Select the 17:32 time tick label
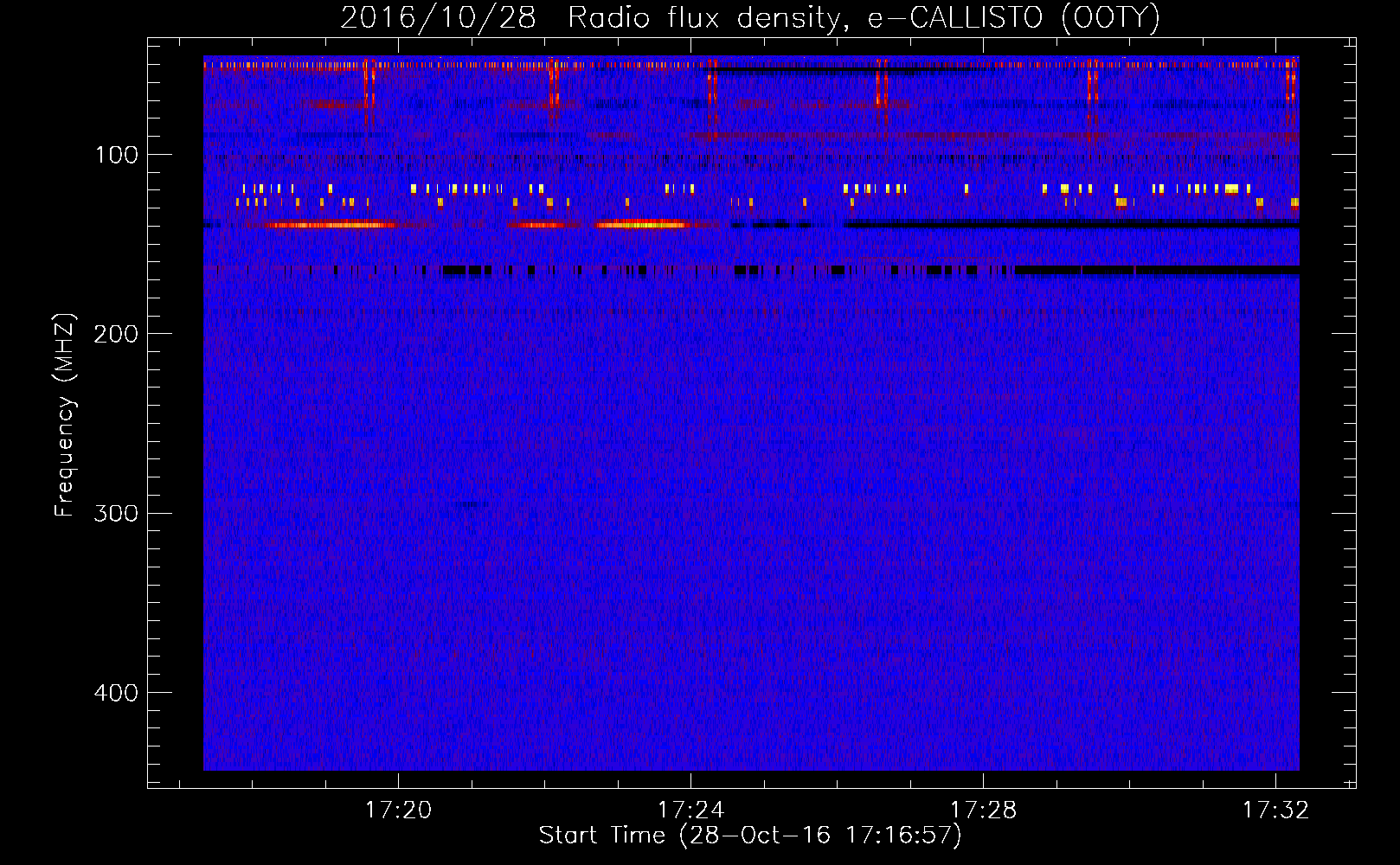The height and width of the screenshot is (865, 1400). 1275,811
